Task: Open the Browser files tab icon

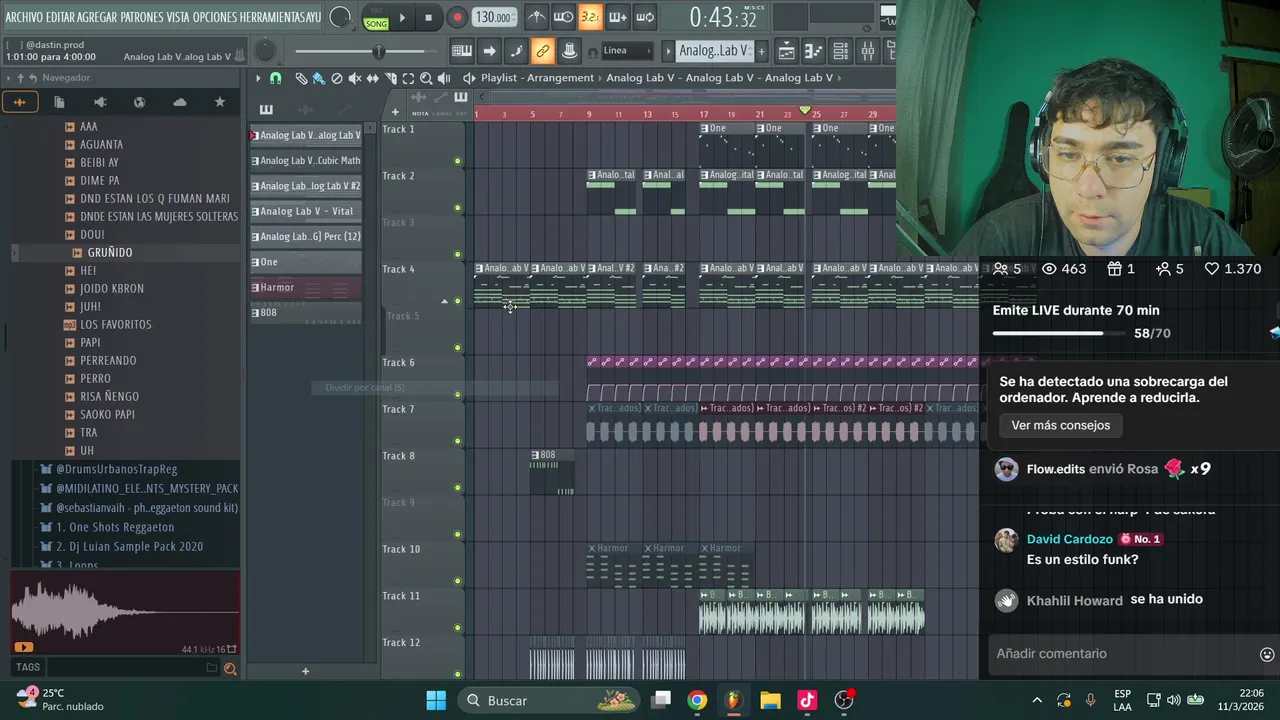Action: pyautogui.click(x=59, y=102)
